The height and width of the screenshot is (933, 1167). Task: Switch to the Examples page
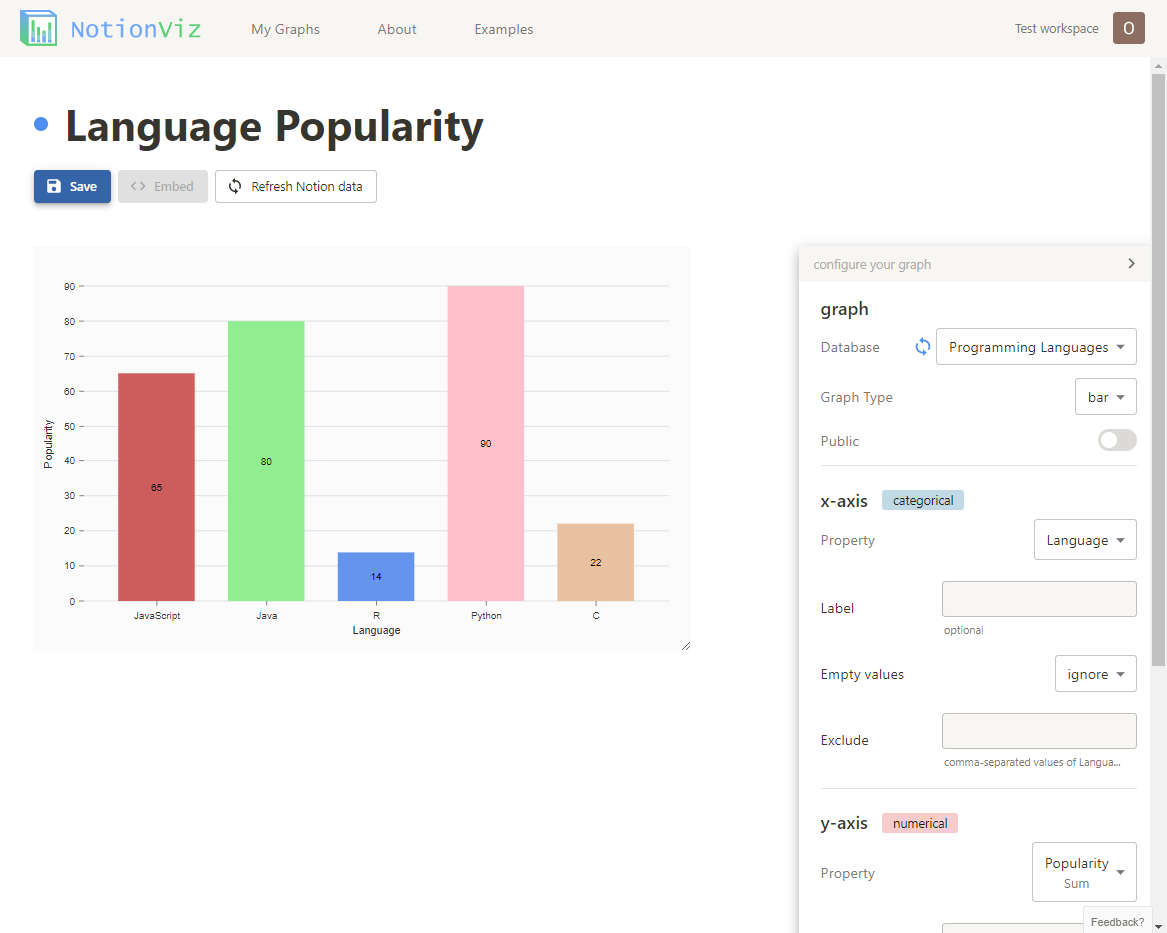(503, 29)
